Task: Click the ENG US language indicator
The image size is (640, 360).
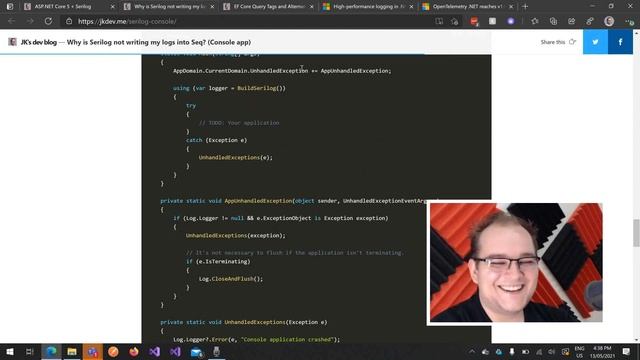Action: pyautogui.click(x=579, y=352)
